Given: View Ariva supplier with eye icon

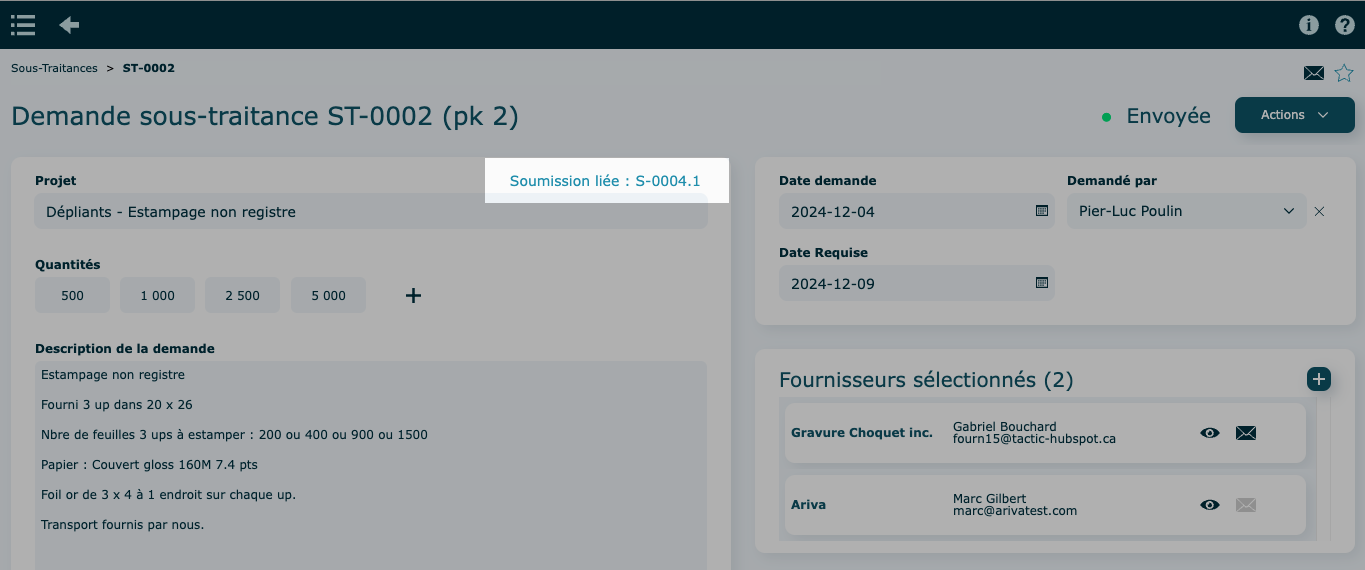Looking at the screenshot, I should pos(1209,505).
